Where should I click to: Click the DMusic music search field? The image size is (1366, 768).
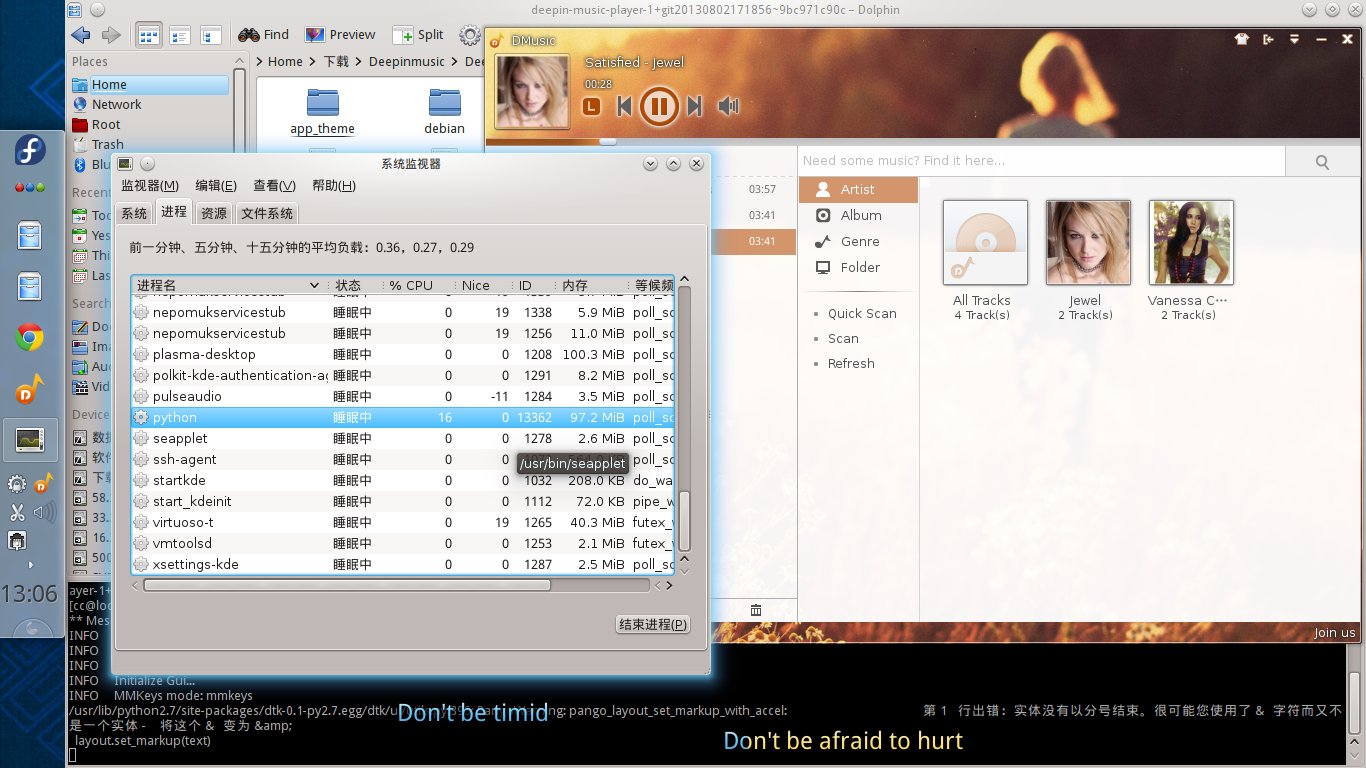[1041, 161]
